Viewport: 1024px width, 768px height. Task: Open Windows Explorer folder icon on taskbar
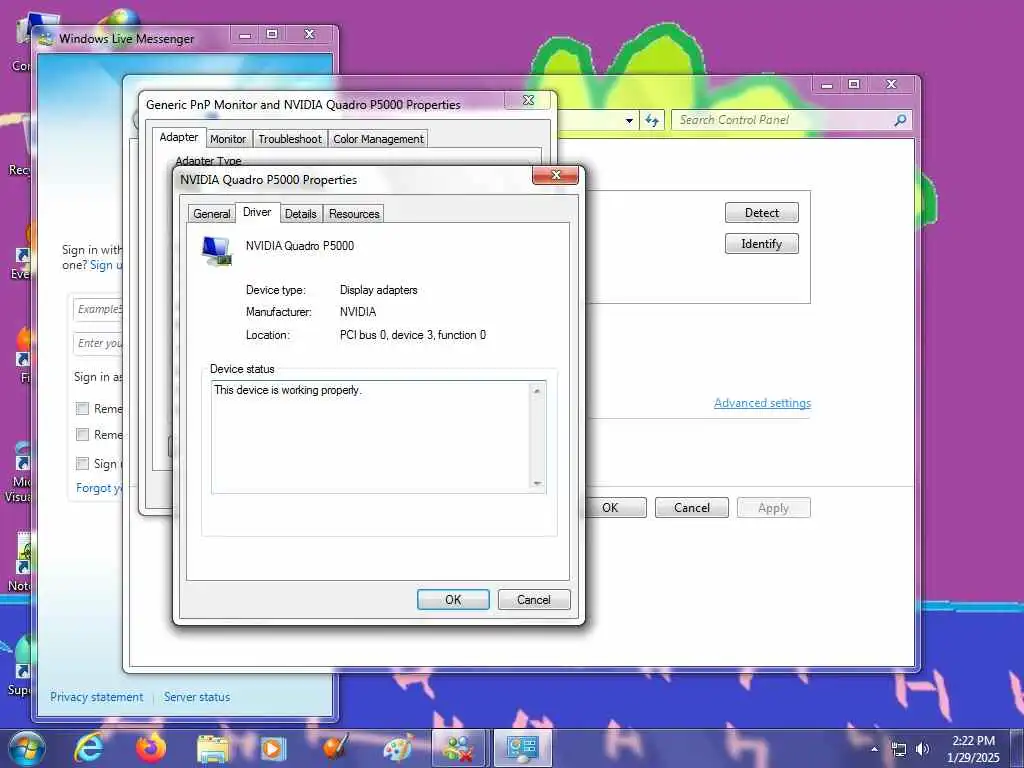coord(213,748)
